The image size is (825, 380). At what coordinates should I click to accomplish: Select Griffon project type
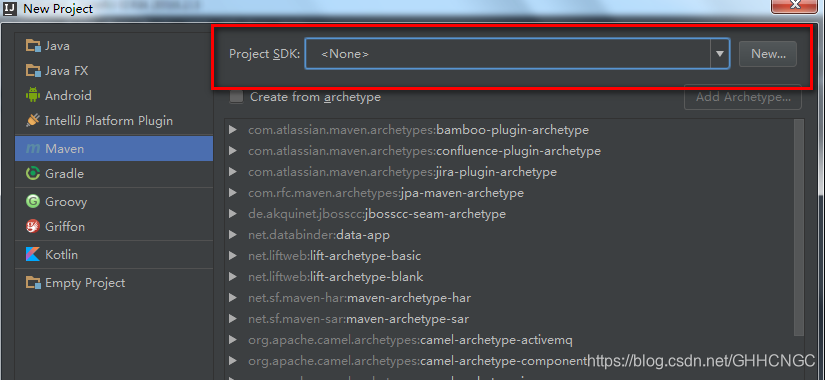click(x=114, y=226)
